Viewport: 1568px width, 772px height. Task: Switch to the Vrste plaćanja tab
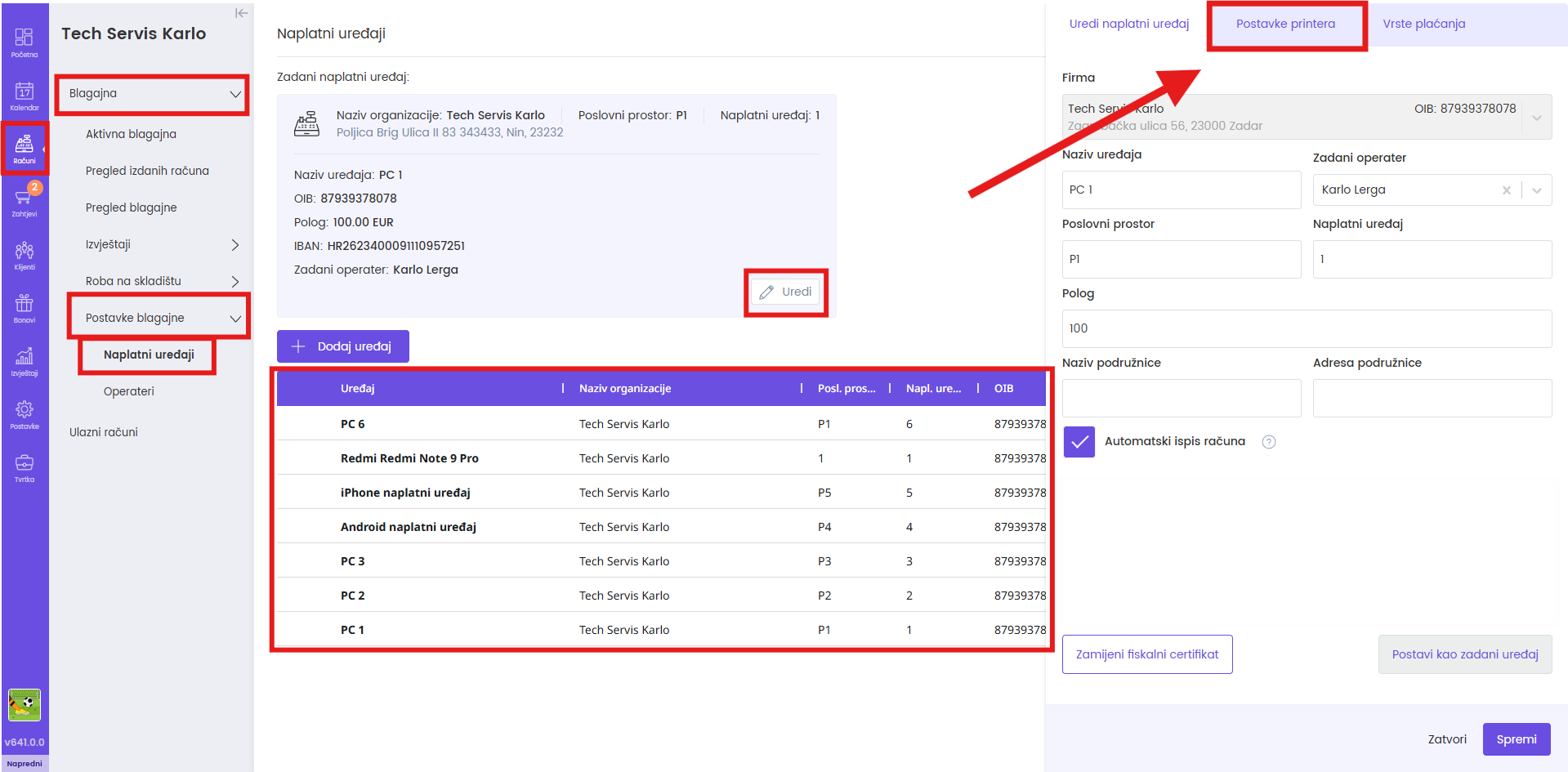click(1423, 25)
